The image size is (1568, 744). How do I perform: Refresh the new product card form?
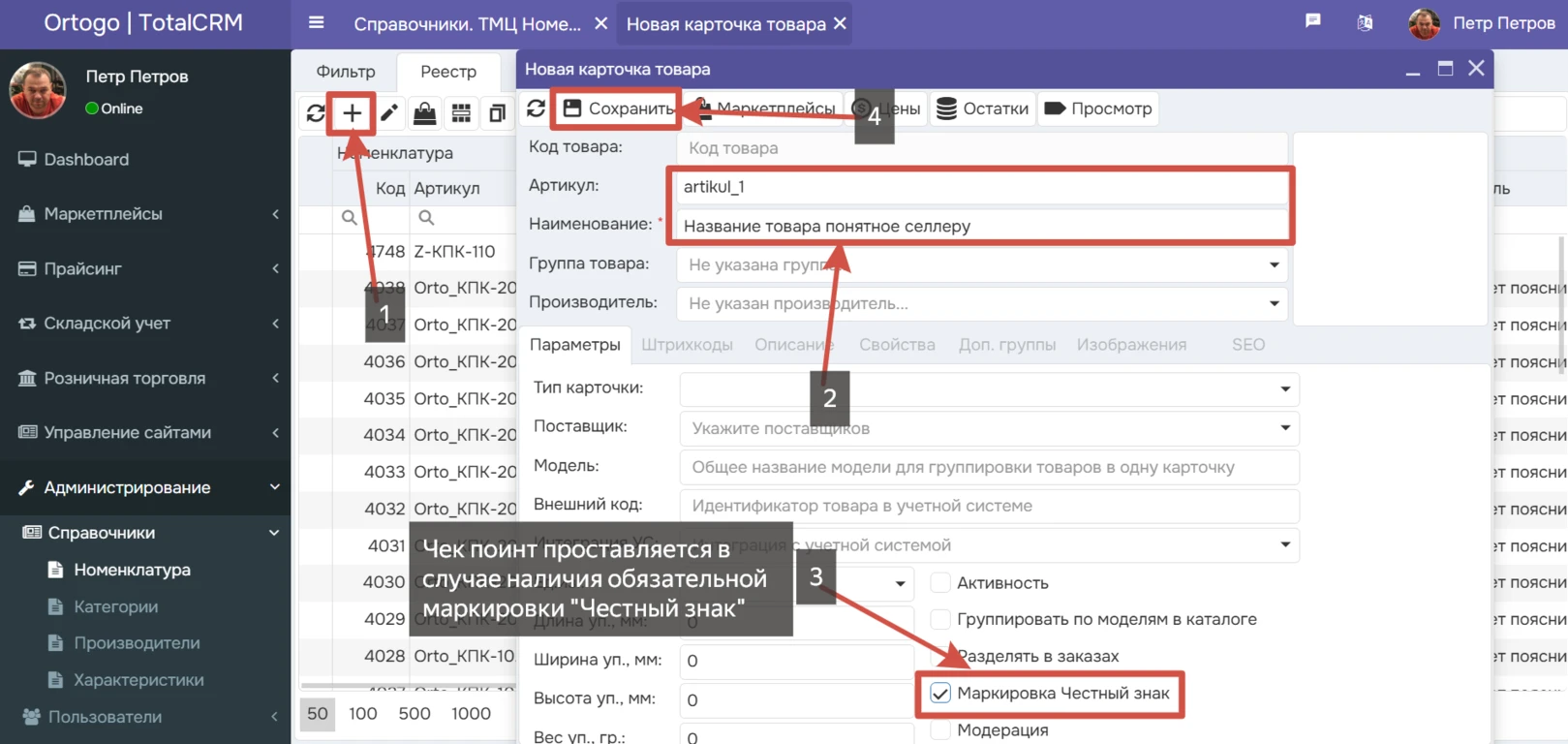(536, 108)
